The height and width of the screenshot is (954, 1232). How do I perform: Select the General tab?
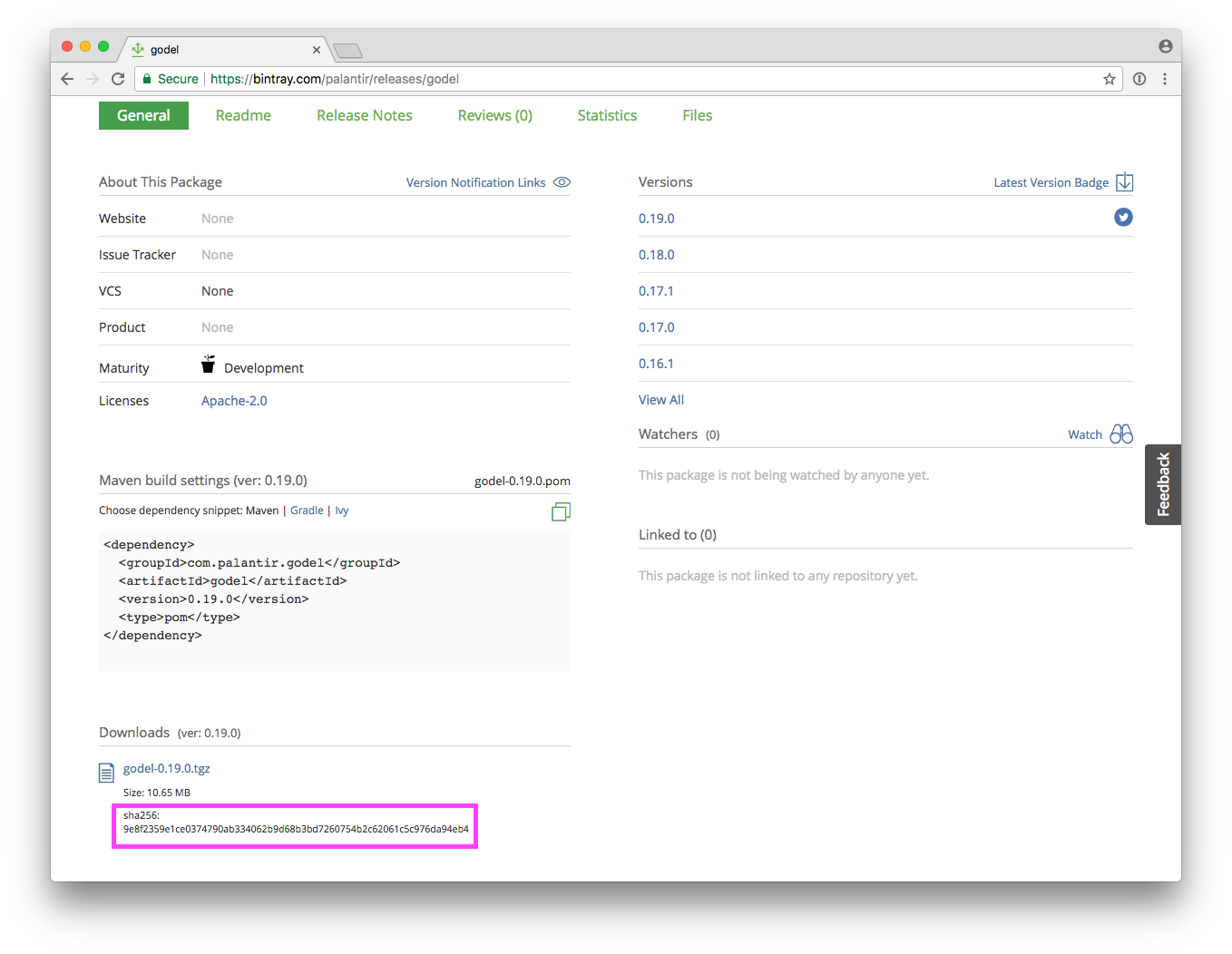point(143,115)
